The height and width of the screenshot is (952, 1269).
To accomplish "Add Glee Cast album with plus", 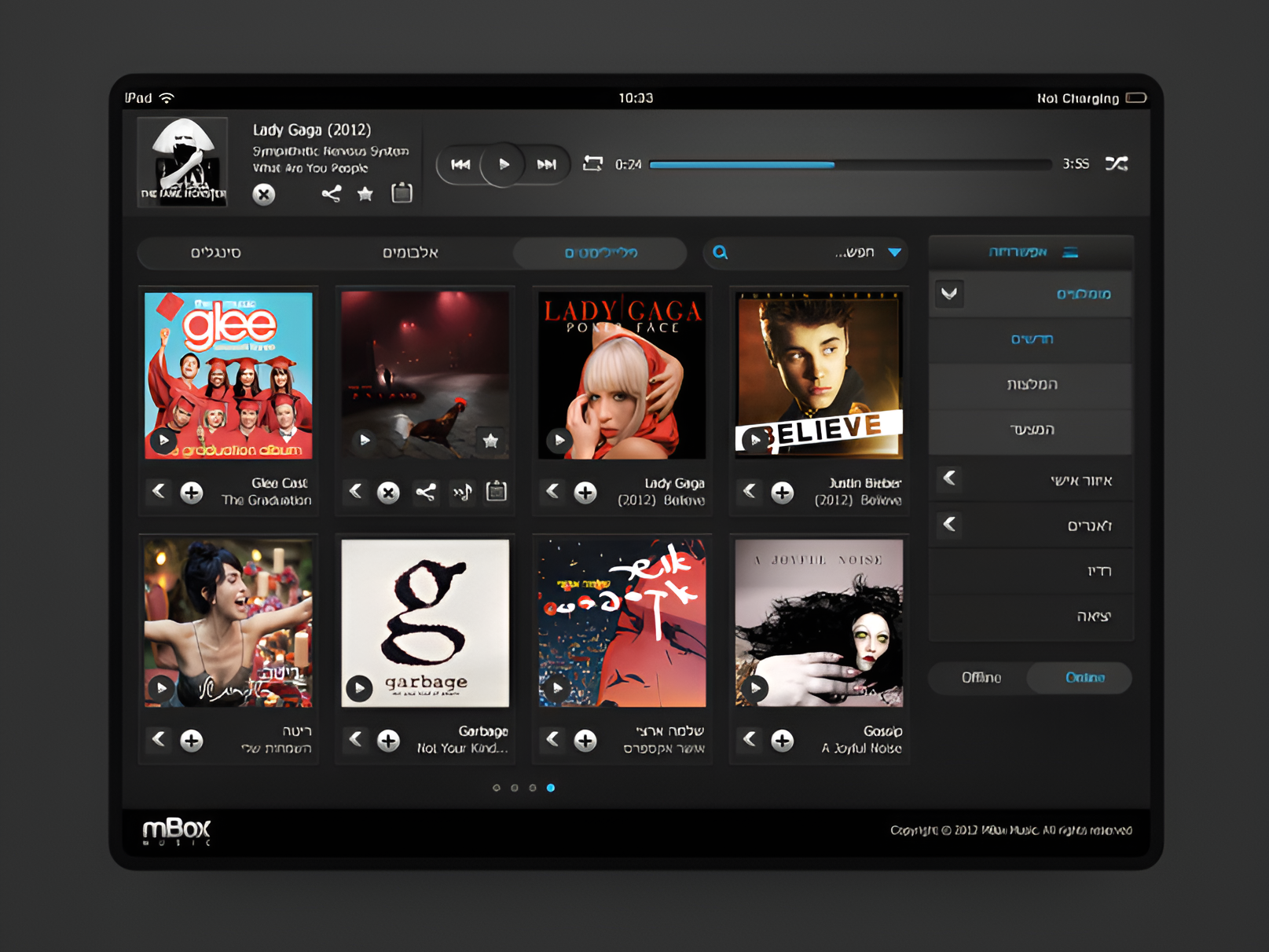I will tap(192, 492).
